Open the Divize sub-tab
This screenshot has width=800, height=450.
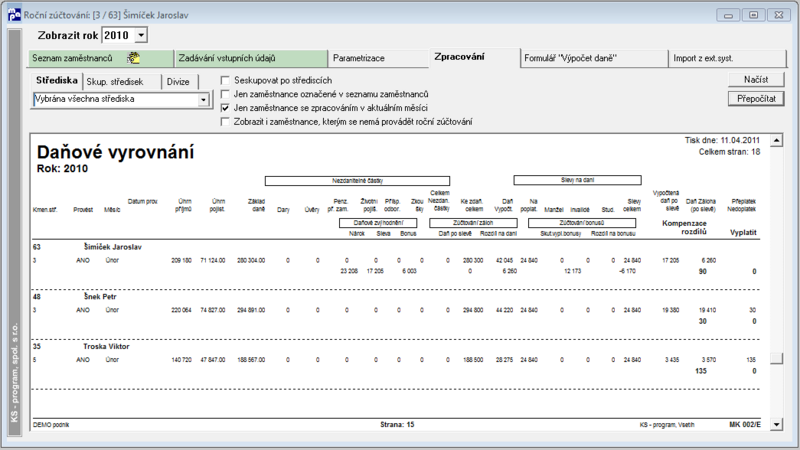[180, 82]
